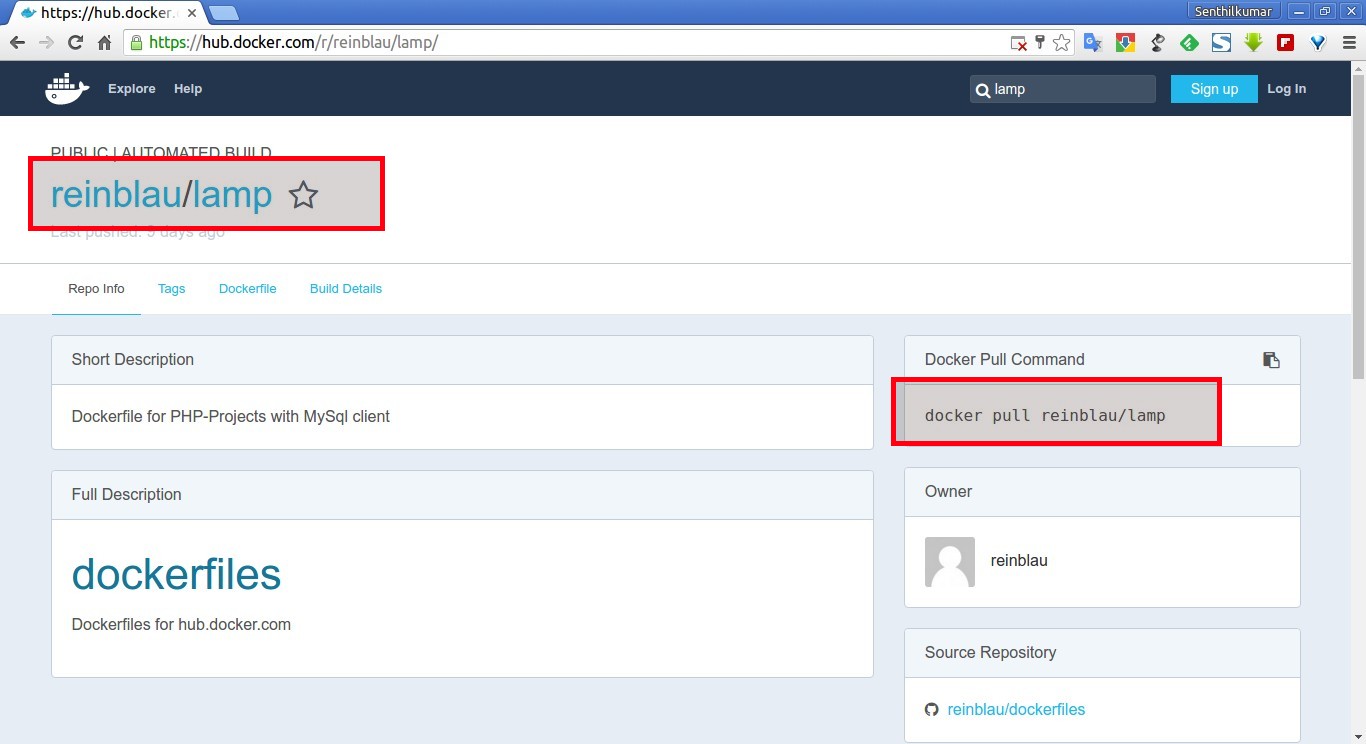Open the Feedly extension

(x=1189, y=43)
